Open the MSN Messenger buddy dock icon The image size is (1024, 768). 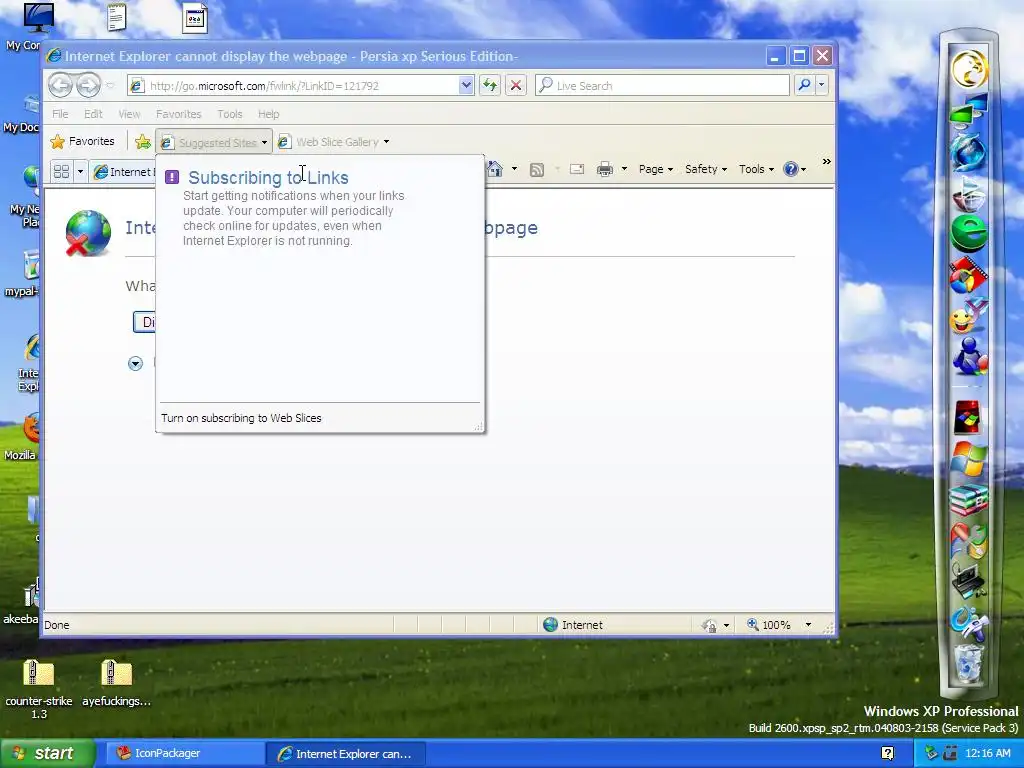[x=969, y=357]
